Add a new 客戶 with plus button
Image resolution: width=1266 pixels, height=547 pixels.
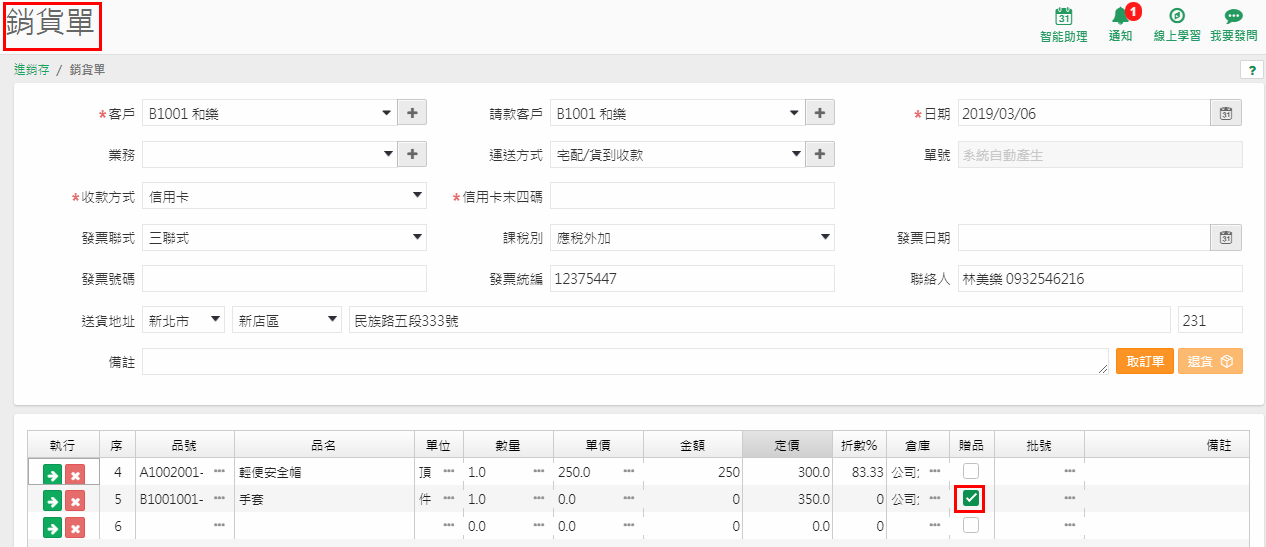pos(412,113)
